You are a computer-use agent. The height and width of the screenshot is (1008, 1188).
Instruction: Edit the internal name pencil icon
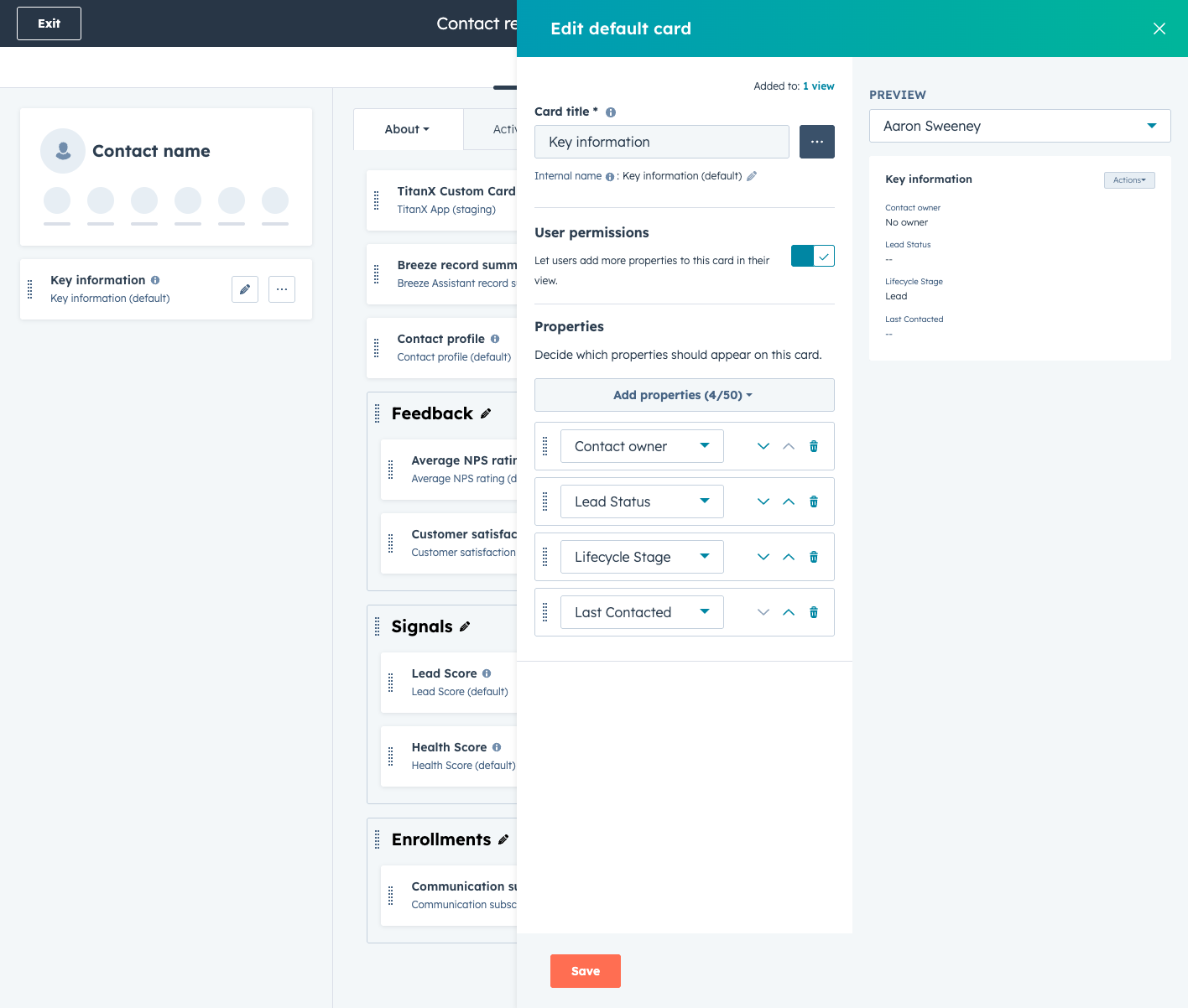752,176
